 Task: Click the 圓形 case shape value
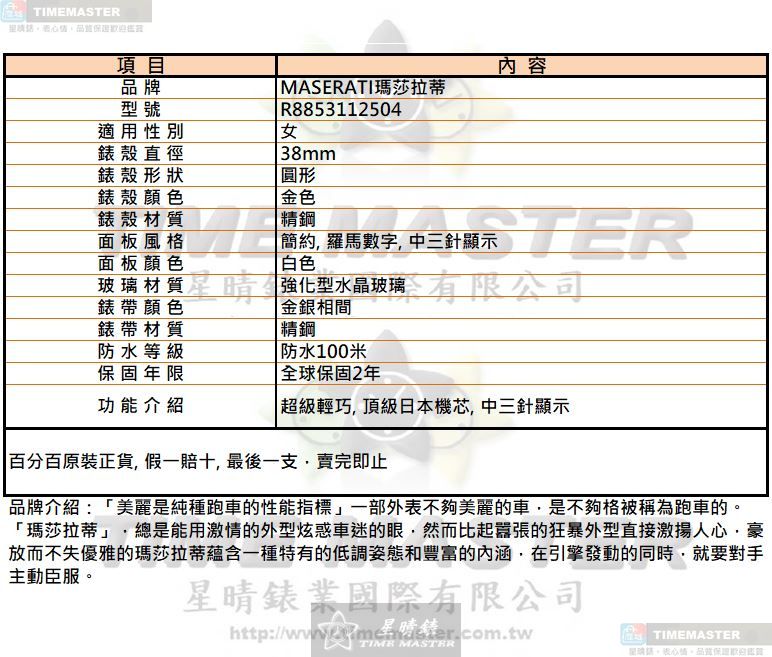(299, 176)
